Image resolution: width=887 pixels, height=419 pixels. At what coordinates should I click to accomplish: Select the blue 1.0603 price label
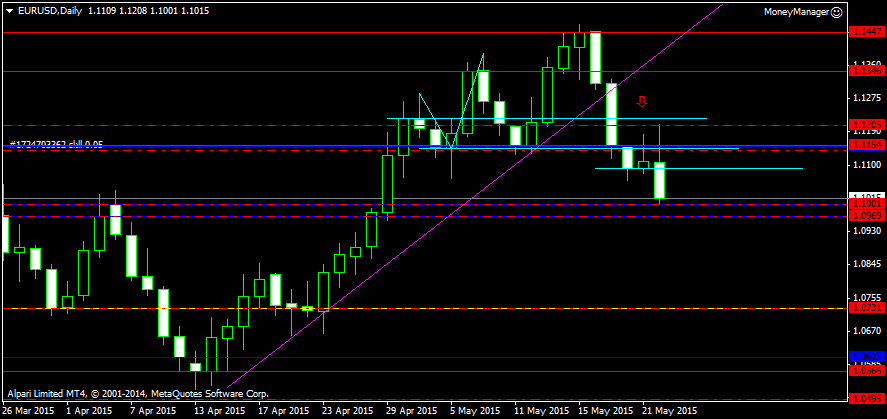pyautogui.click(x=866, y=357)
